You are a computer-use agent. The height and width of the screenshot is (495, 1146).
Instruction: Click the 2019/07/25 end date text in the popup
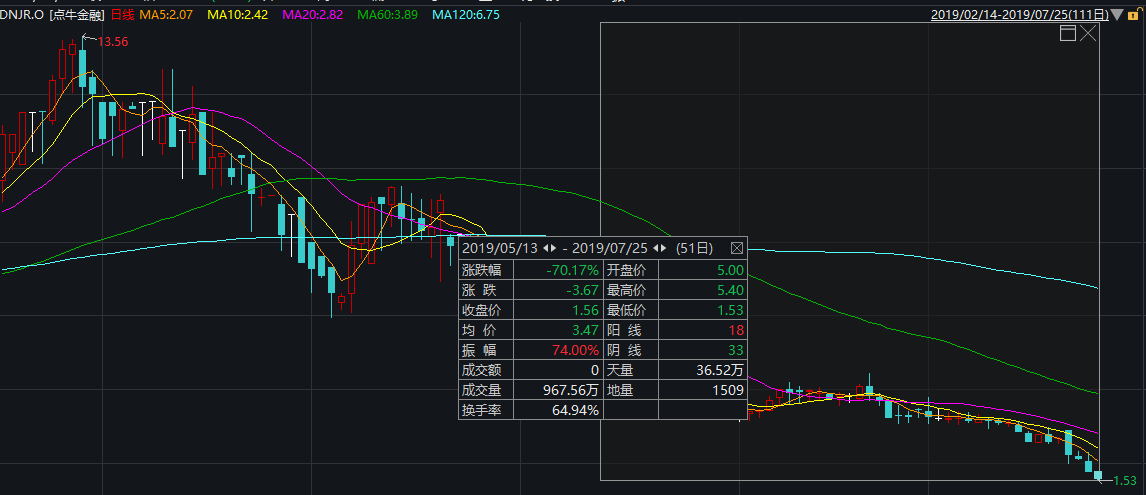pyautogui.click(x=612, y=249)
